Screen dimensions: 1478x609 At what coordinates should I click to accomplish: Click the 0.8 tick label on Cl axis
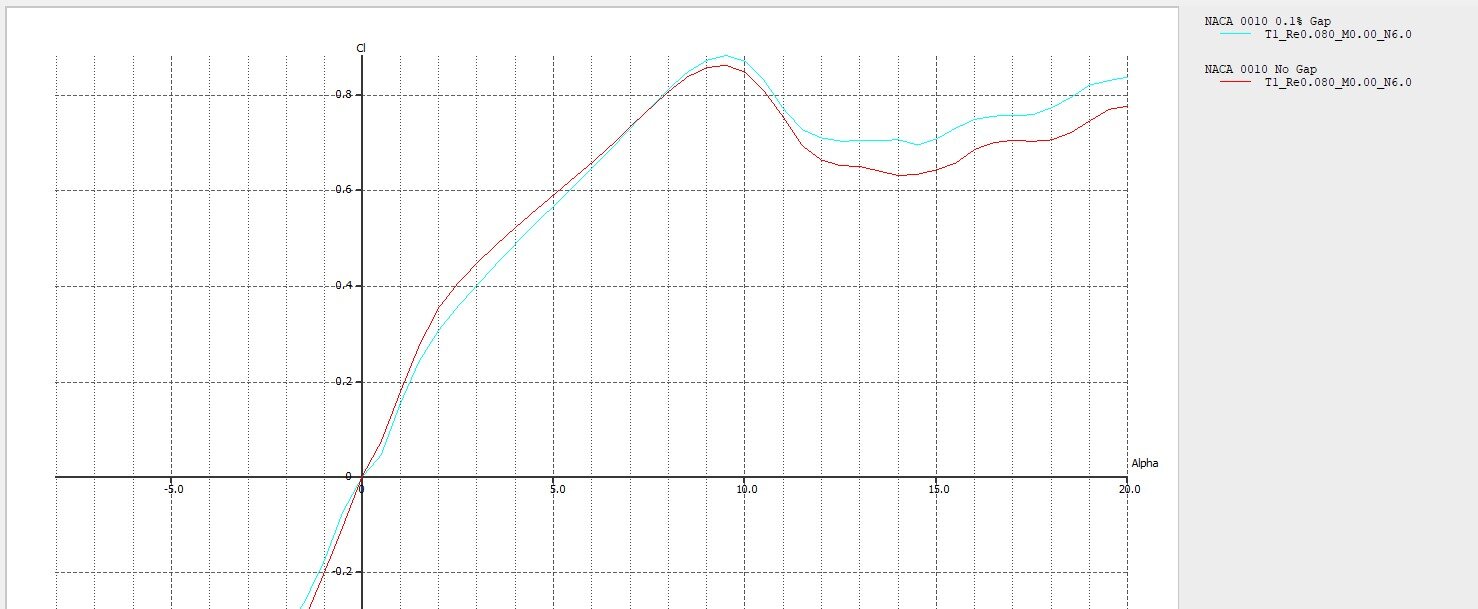coord(346,94)
